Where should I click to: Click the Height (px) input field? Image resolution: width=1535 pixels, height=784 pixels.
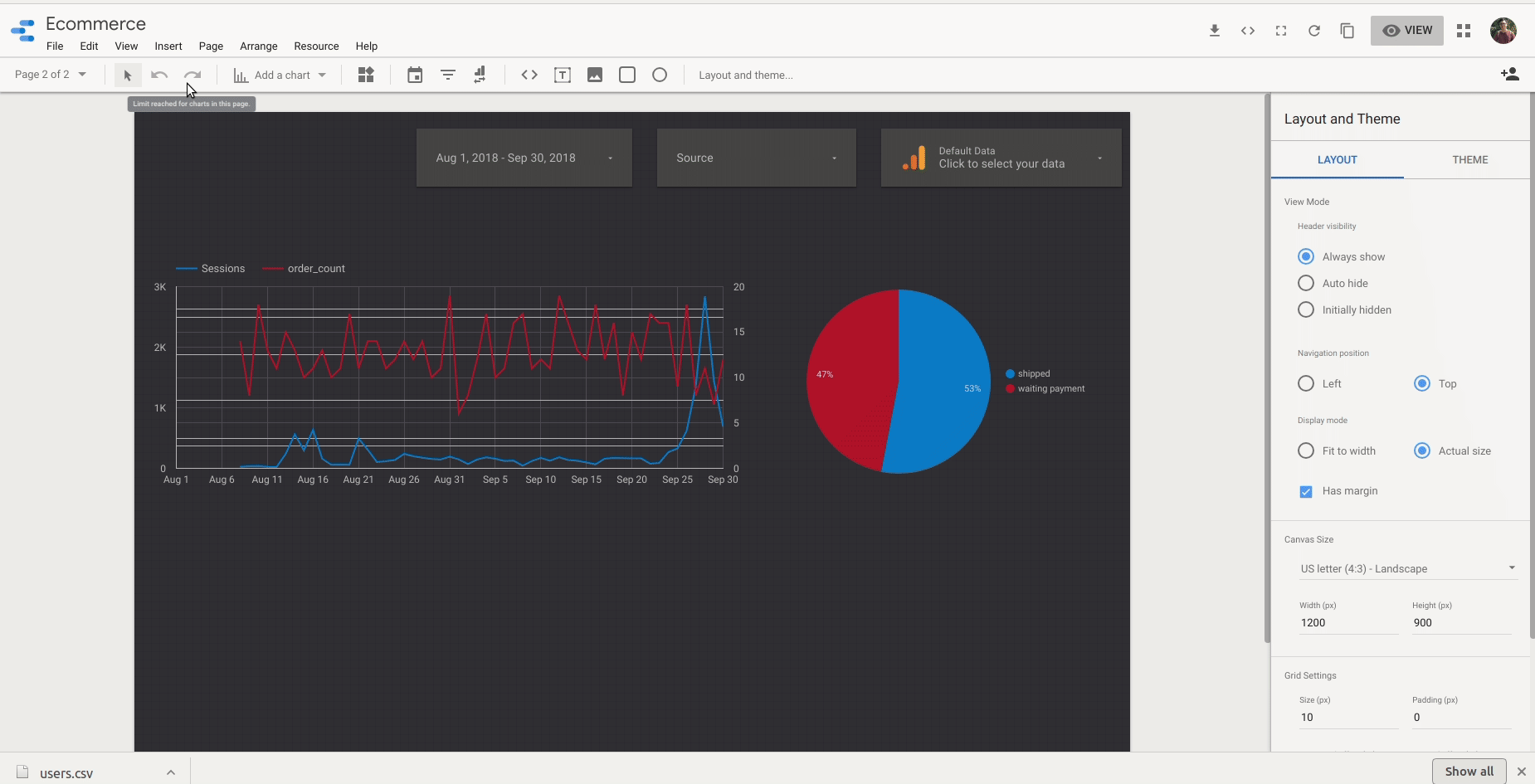[1461, 623]
